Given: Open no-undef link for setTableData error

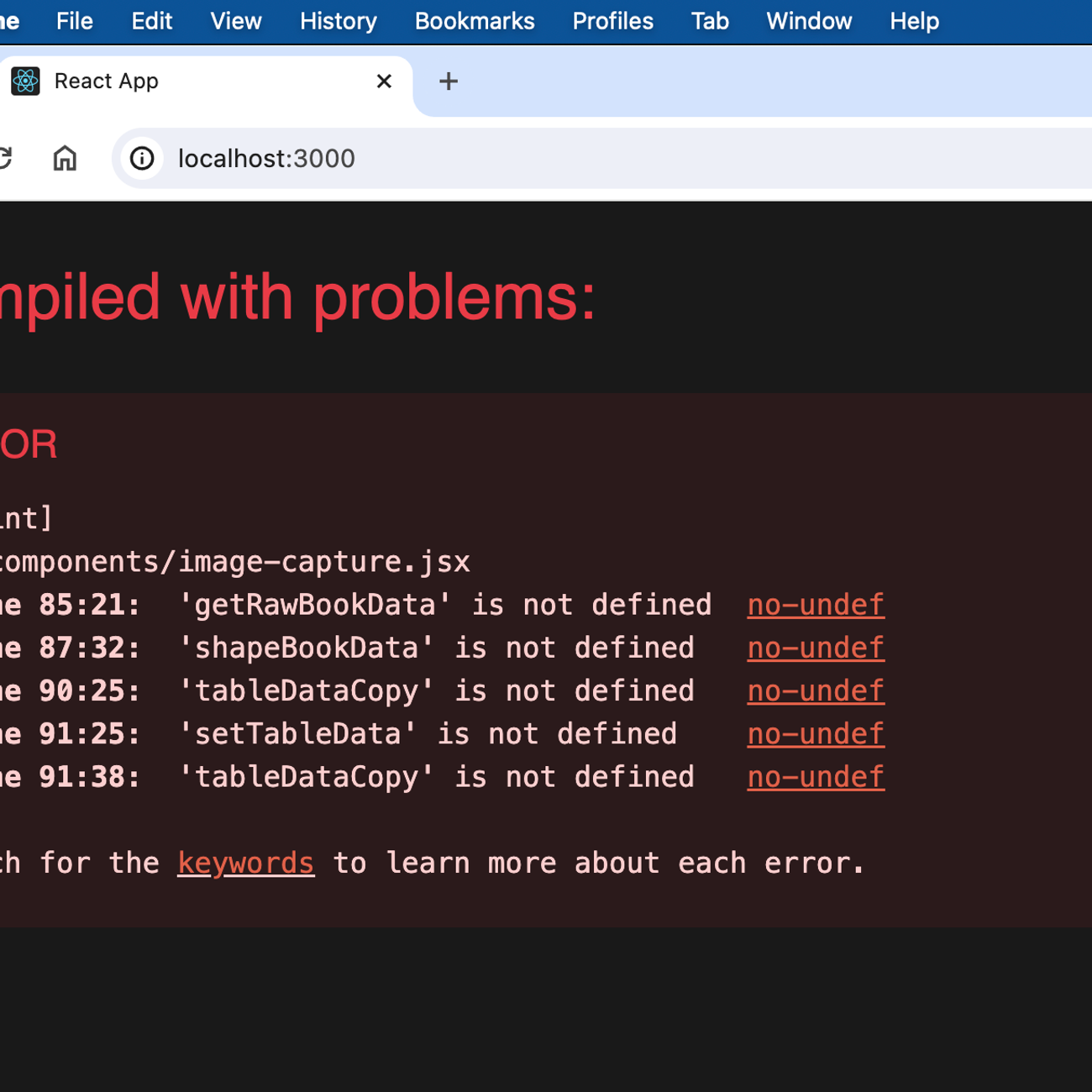Looking at the screenshot, I should click(816, 733).
